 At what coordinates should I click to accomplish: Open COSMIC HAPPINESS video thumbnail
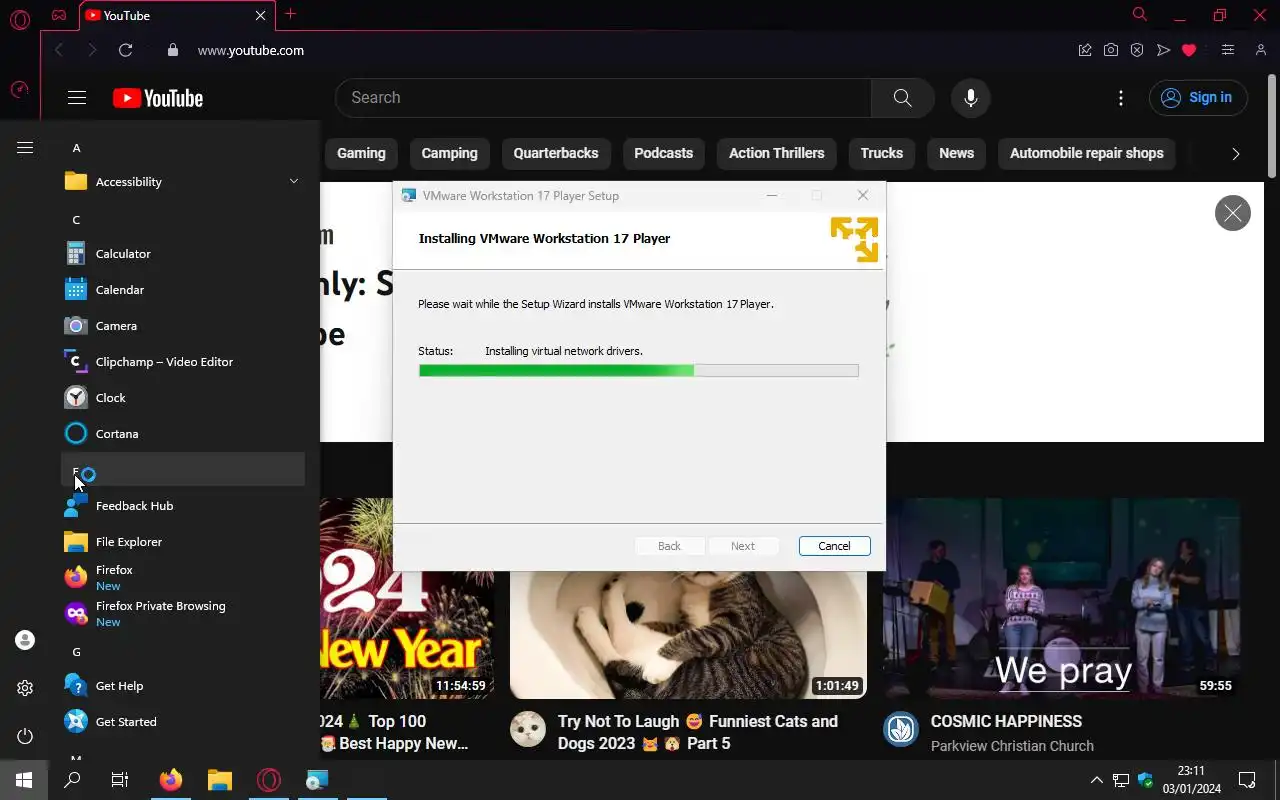tap(1062, 598)
